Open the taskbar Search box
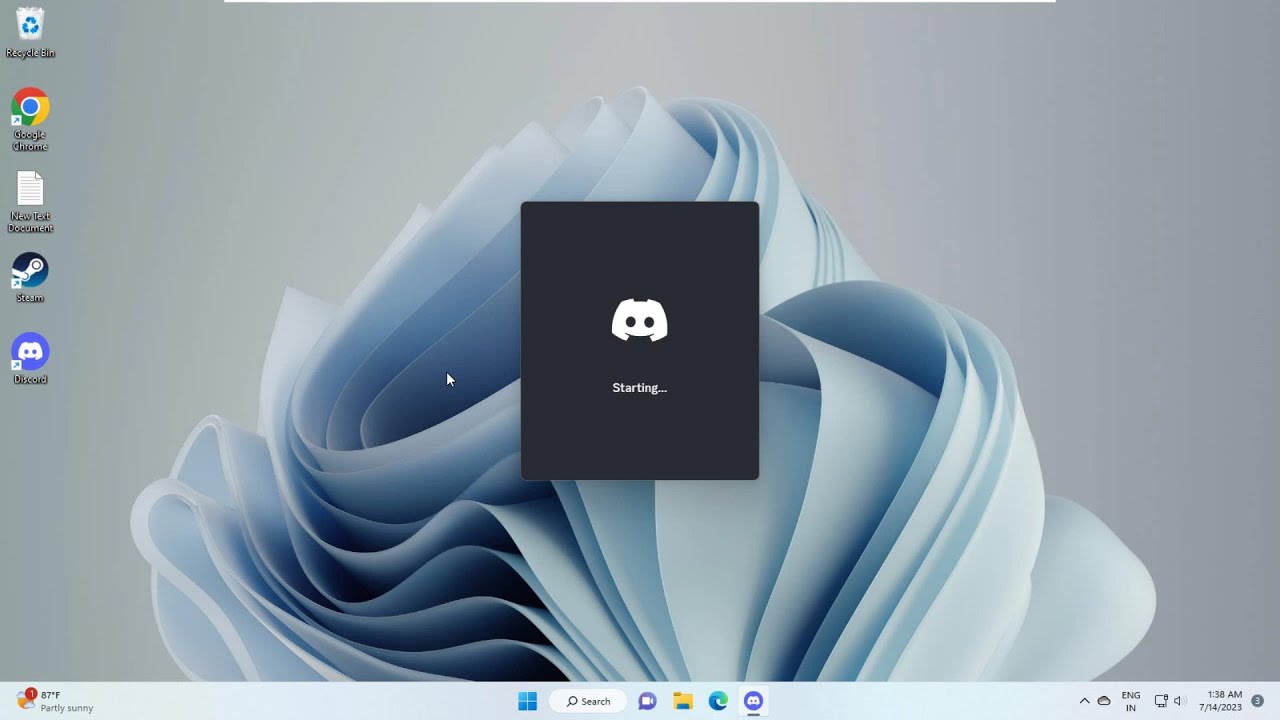This screenshot has height=720, width=1280. [x=588, y=701]
